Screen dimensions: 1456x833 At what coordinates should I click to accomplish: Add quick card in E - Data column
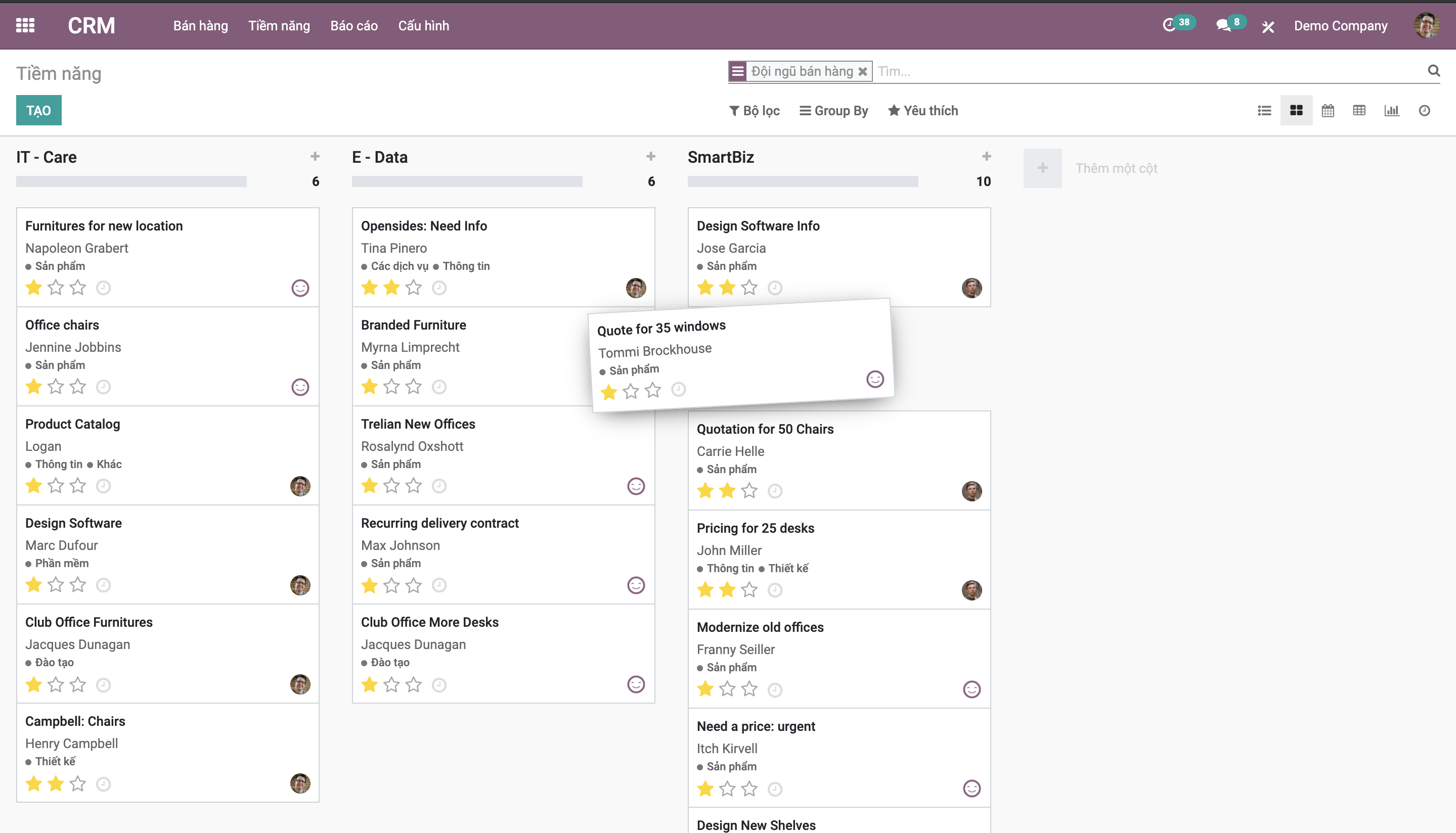click(651, 156)
